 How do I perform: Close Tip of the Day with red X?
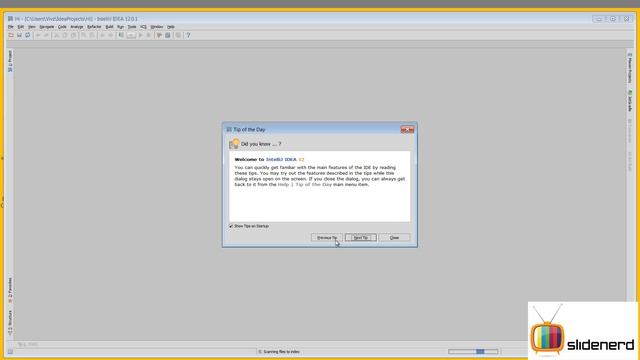click(407, 130)
